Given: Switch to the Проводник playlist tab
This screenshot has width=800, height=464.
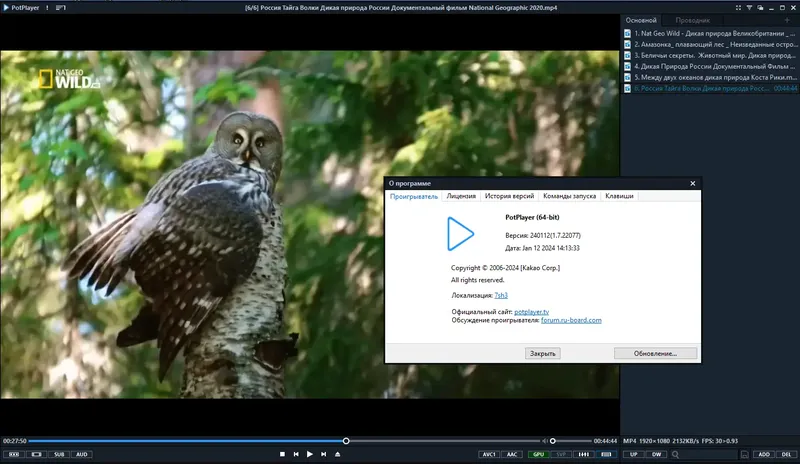Looking at the screenshot, I should [x=692, y=20].
